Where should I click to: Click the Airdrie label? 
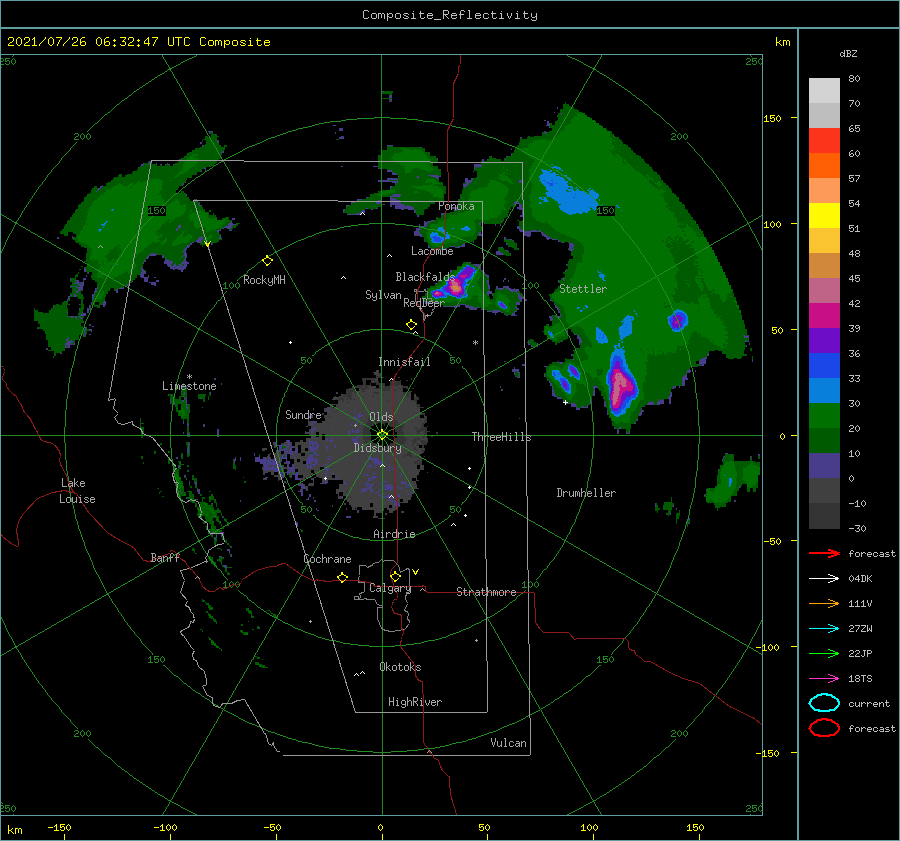point(394,534)
